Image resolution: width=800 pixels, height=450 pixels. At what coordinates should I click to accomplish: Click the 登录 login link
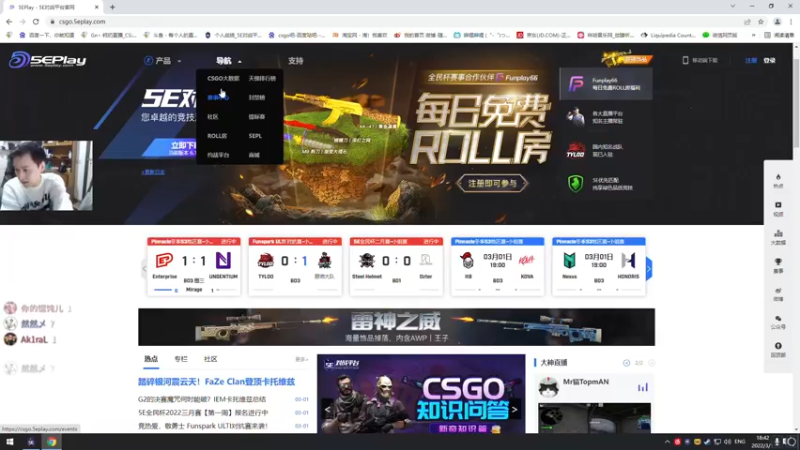click(769, 60)
